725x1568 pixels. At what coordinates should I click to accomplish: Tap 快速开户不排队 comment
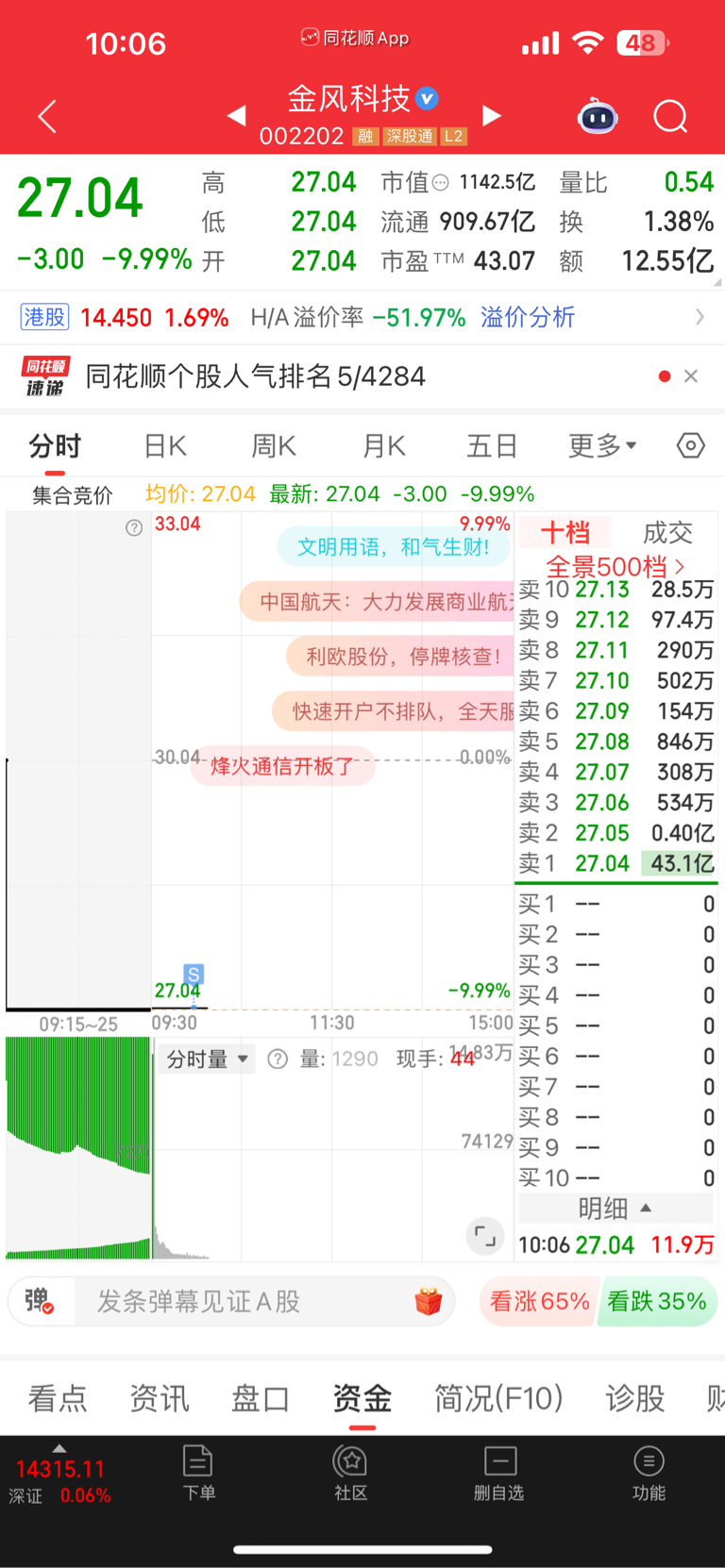394,710
